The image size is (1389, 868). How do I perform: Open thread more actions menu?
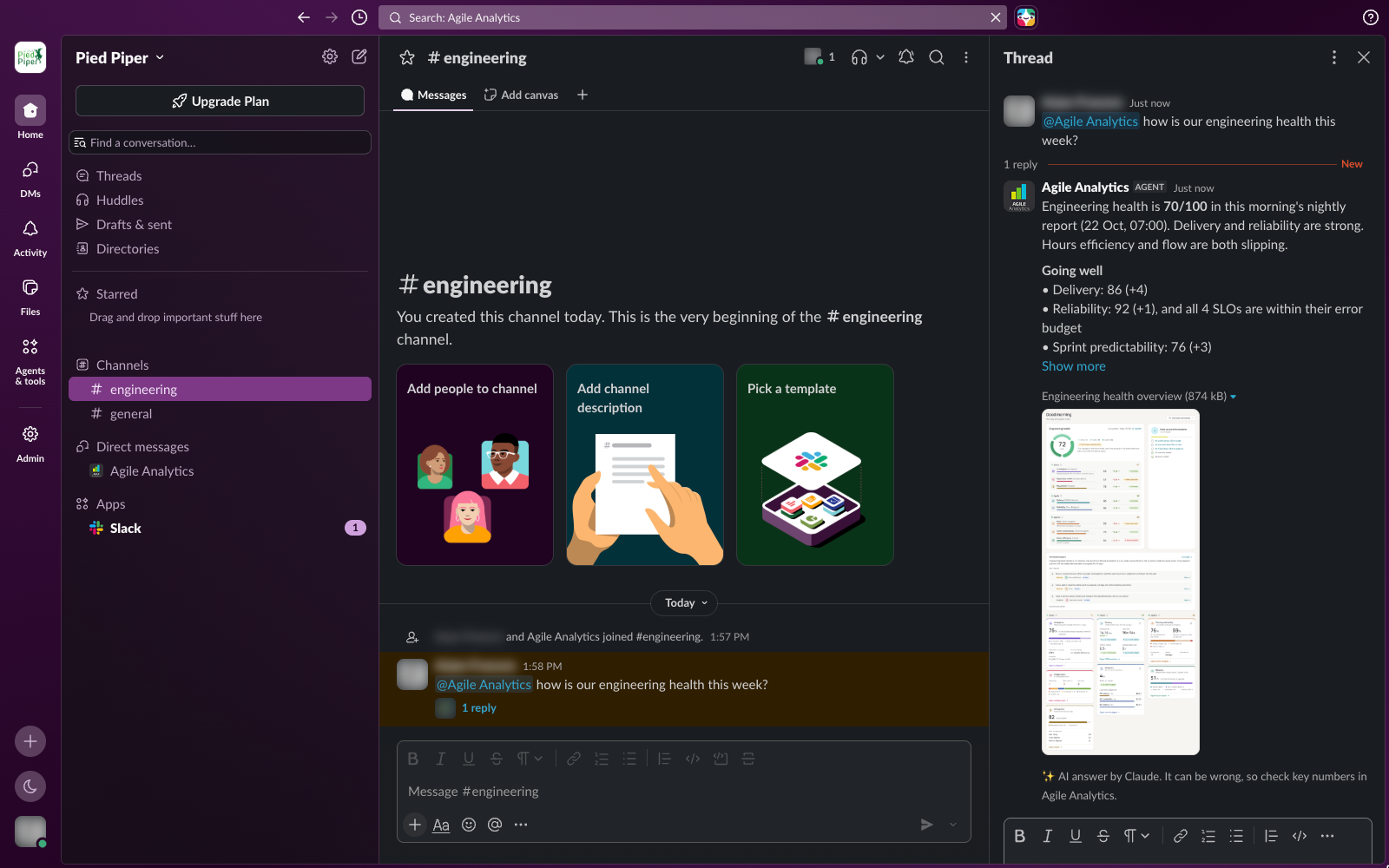1334,57
